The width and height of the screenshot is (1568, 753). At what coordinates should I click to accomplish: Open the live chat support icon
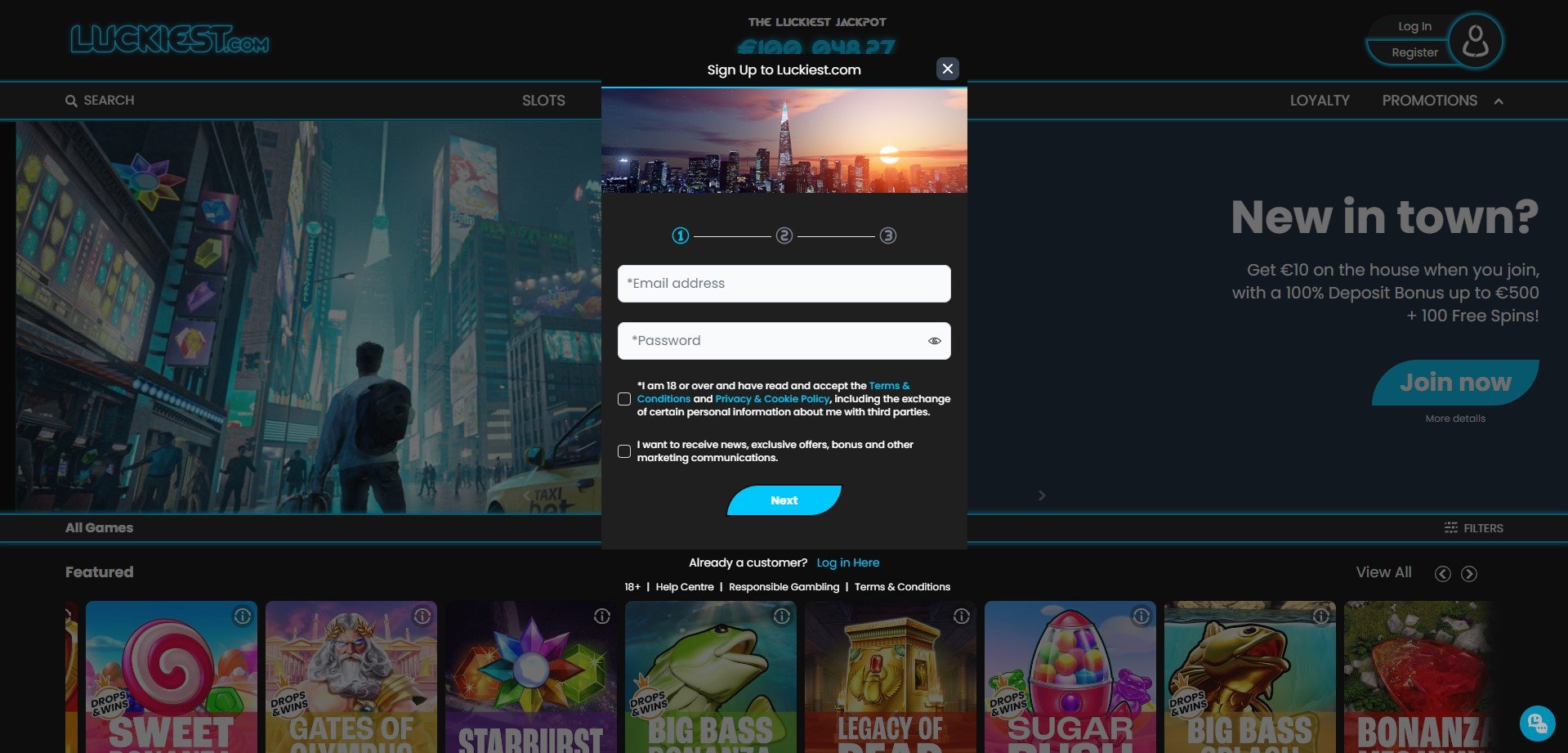pyautogui.click(x=1537, y=723)
